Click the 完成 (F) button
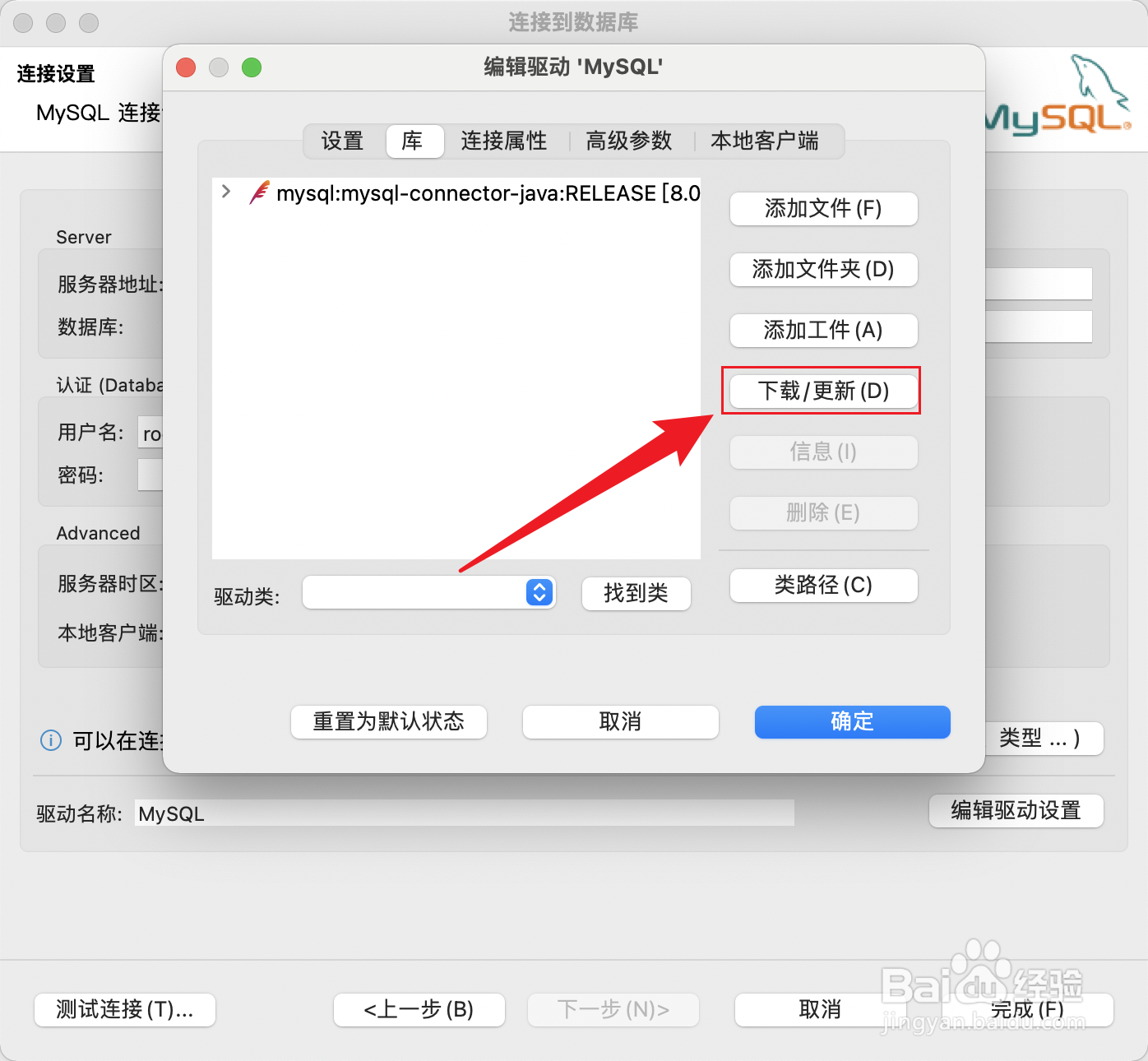This screenshot has height=1061, width=1148. [x=1027, y=1010]
